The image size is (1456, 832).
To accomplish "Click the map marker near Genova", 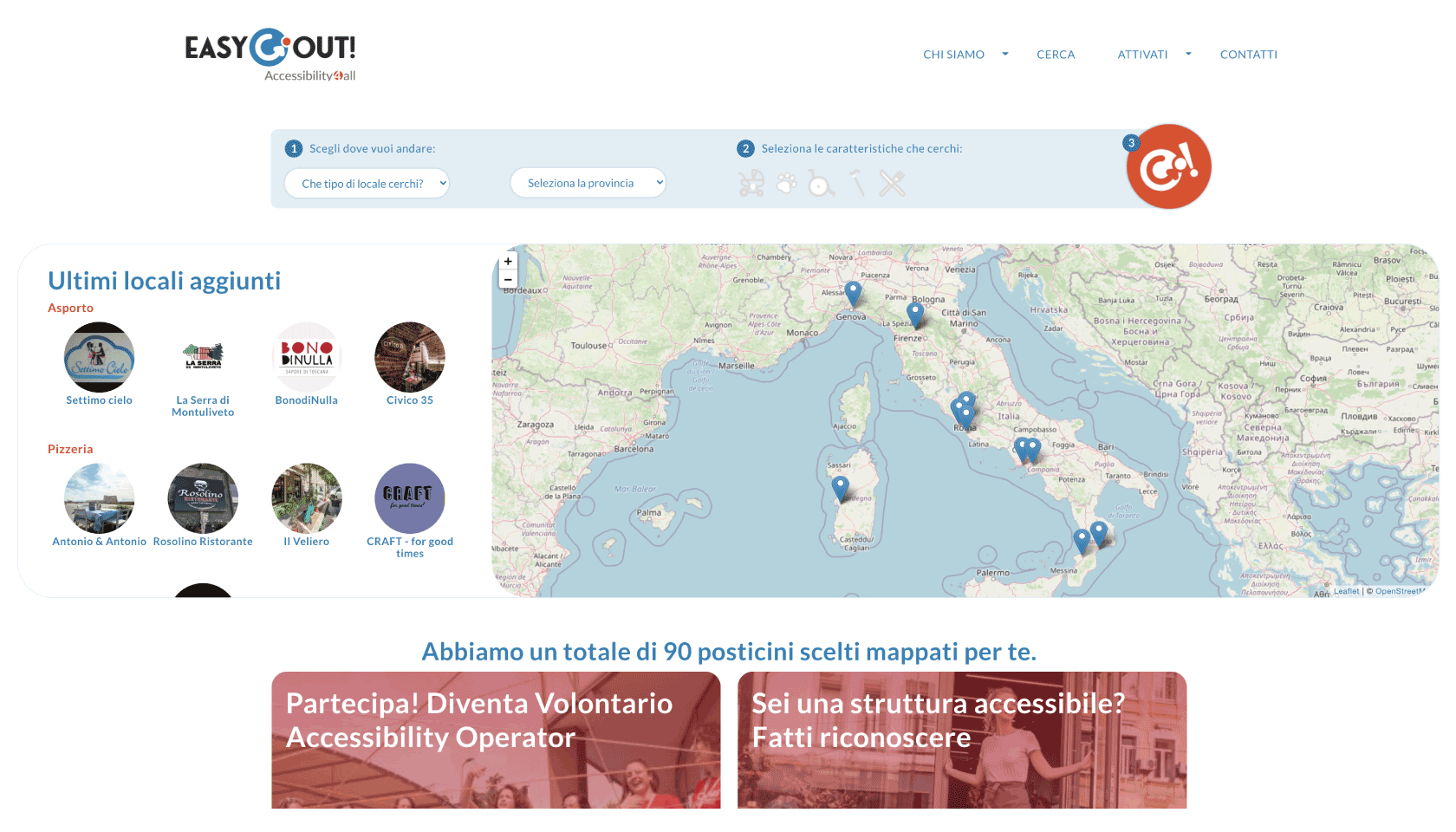I will tap(853, 294).
